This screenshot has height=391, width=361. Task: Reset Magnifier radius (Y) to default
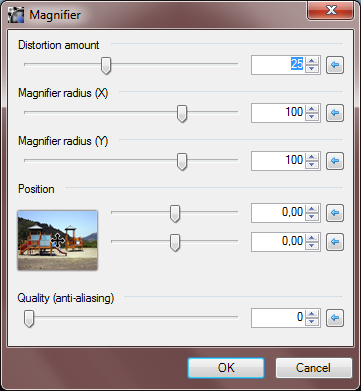tap(335, 161)
